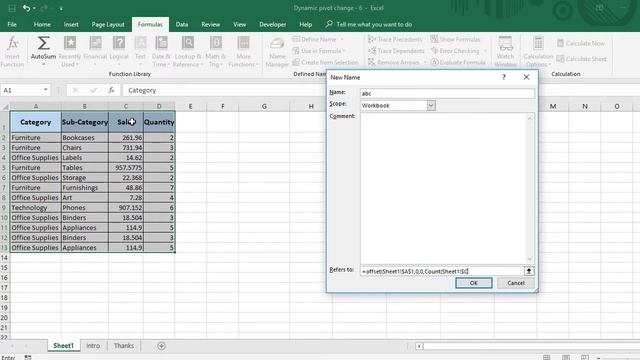The width and height of the screenshot is (640, 360).
Task: Open the Date & Time functions icon
Action: [161, 43]
